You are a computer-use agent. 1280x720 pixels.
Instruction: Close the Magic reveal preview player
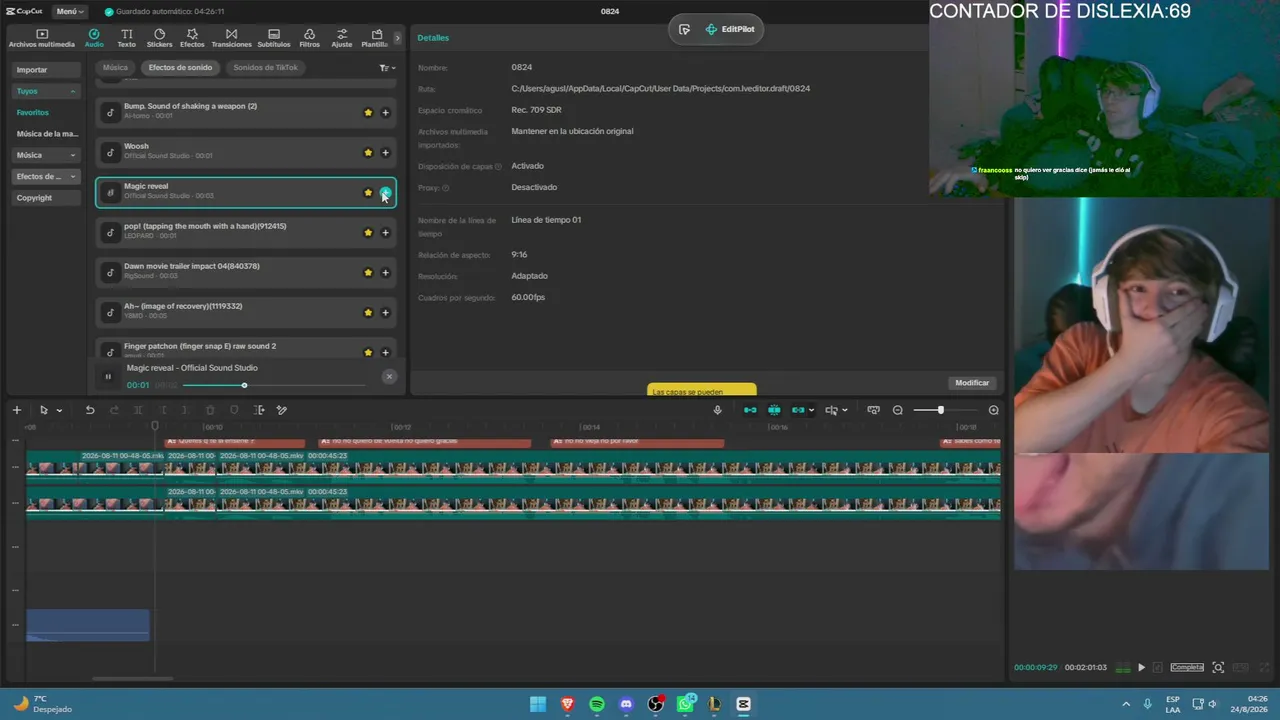[x=389, y=376]
